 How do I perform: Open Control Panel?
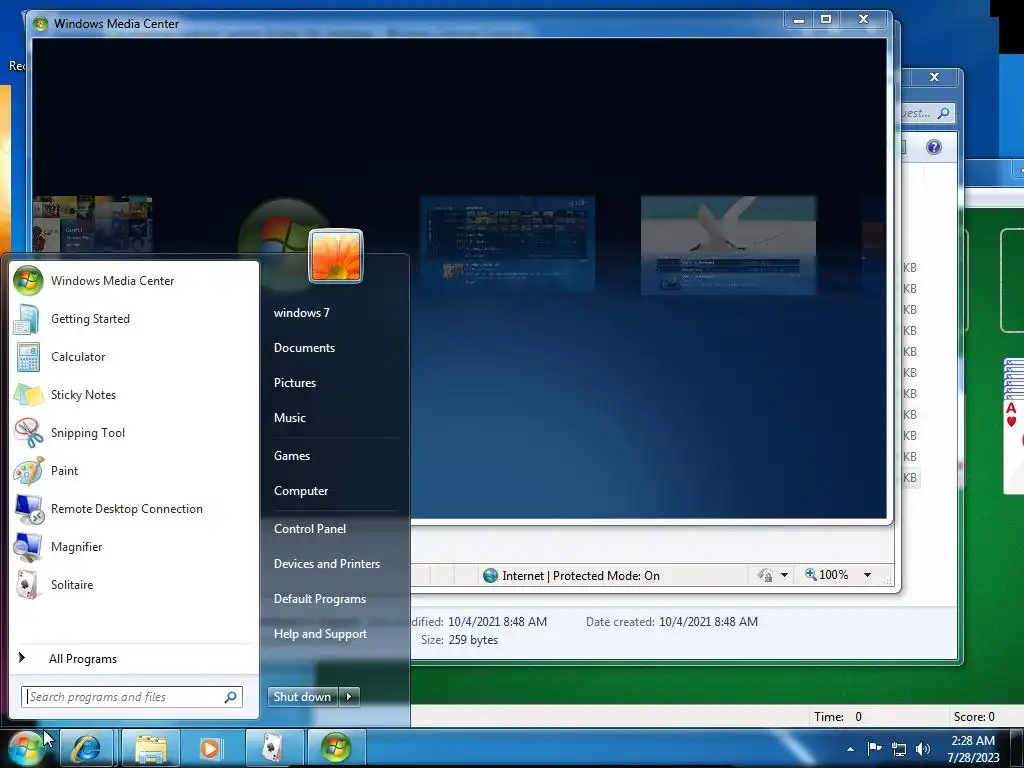click(310, 529)
